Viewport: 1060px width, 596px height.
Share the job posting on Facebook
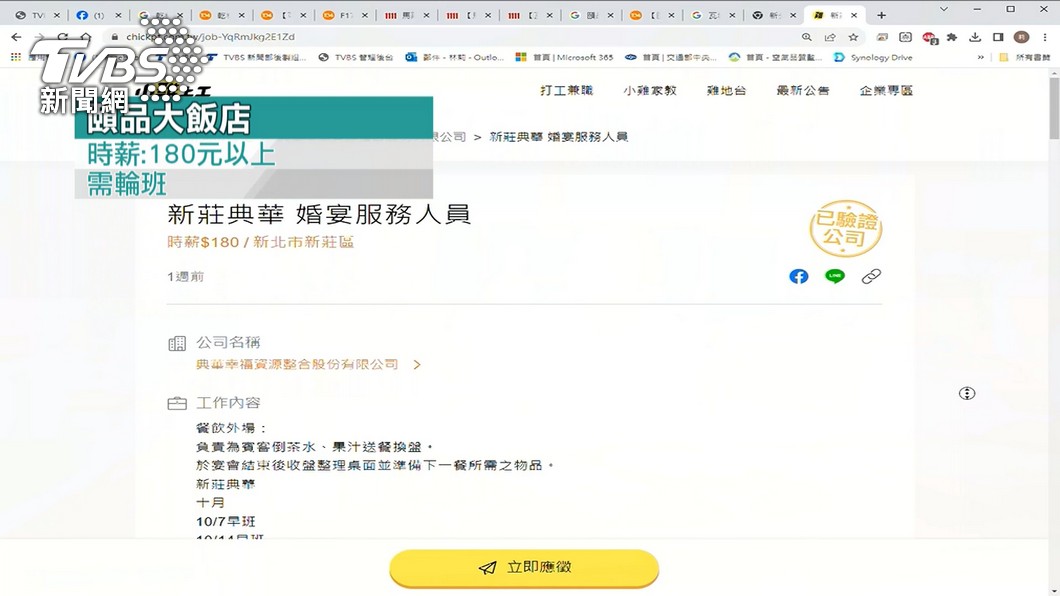(798, 276)
